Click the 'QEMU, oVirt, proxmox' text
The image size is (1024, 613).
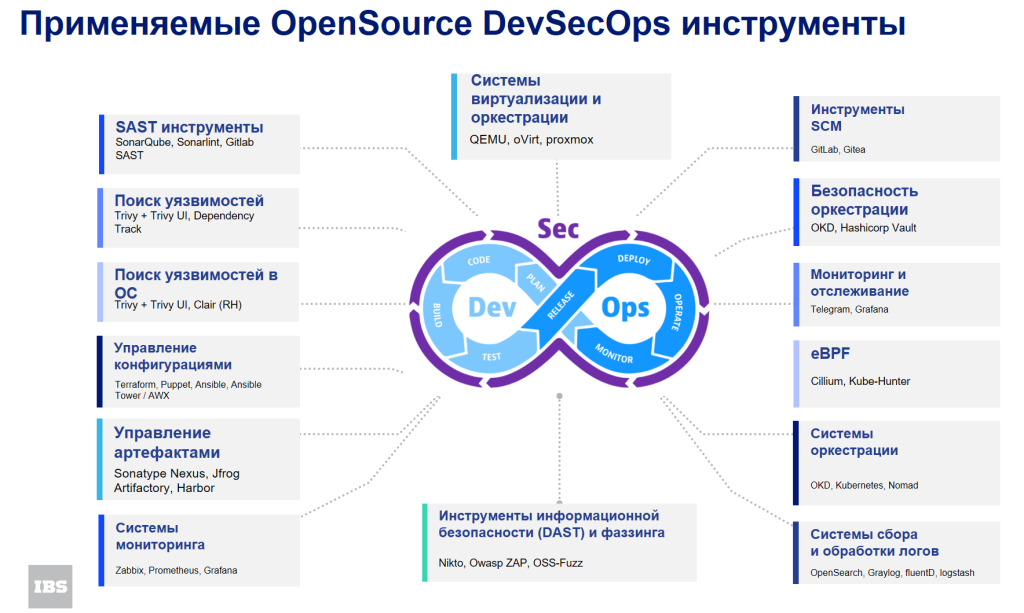(532, 139)
